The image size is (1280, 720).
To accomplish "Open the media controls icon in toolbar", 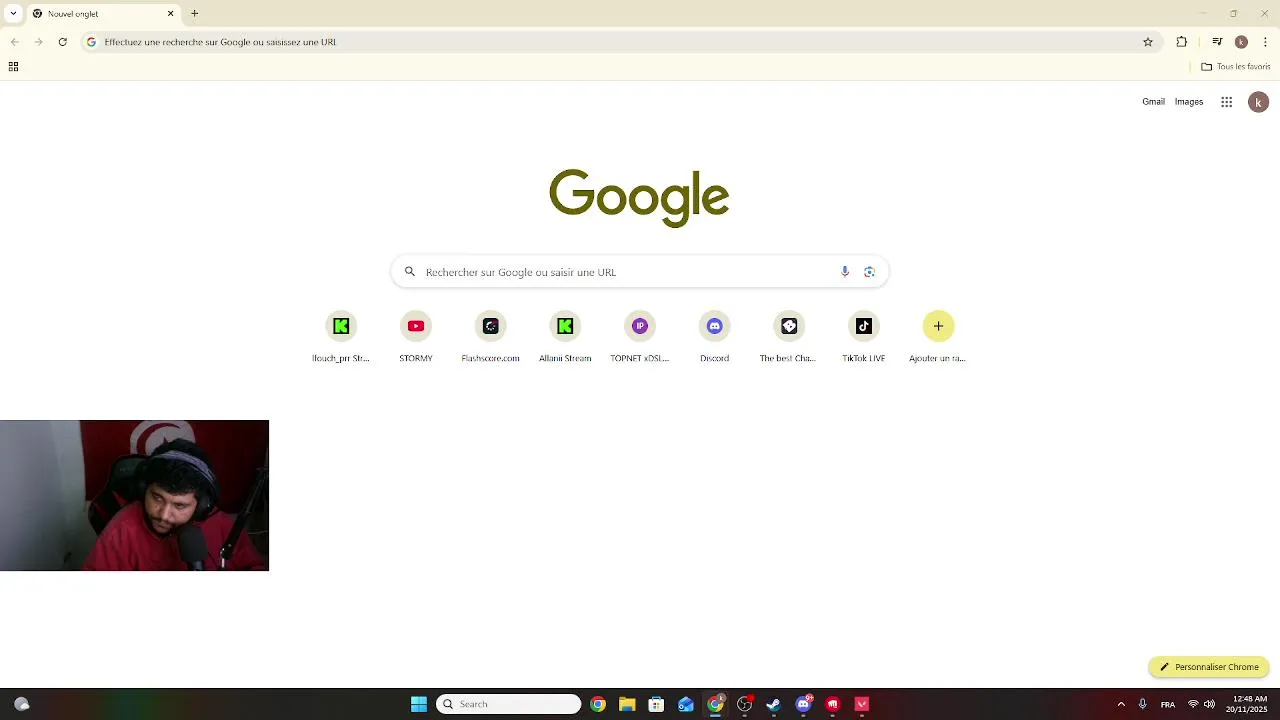I will [x=1217, y=42].
